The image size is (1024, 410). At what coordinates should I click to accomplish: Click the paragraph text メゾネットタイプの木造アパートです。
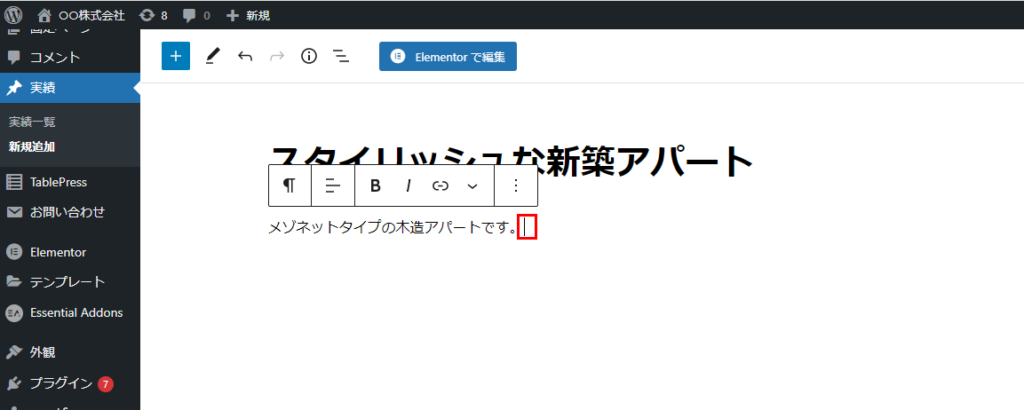[392, 228]
